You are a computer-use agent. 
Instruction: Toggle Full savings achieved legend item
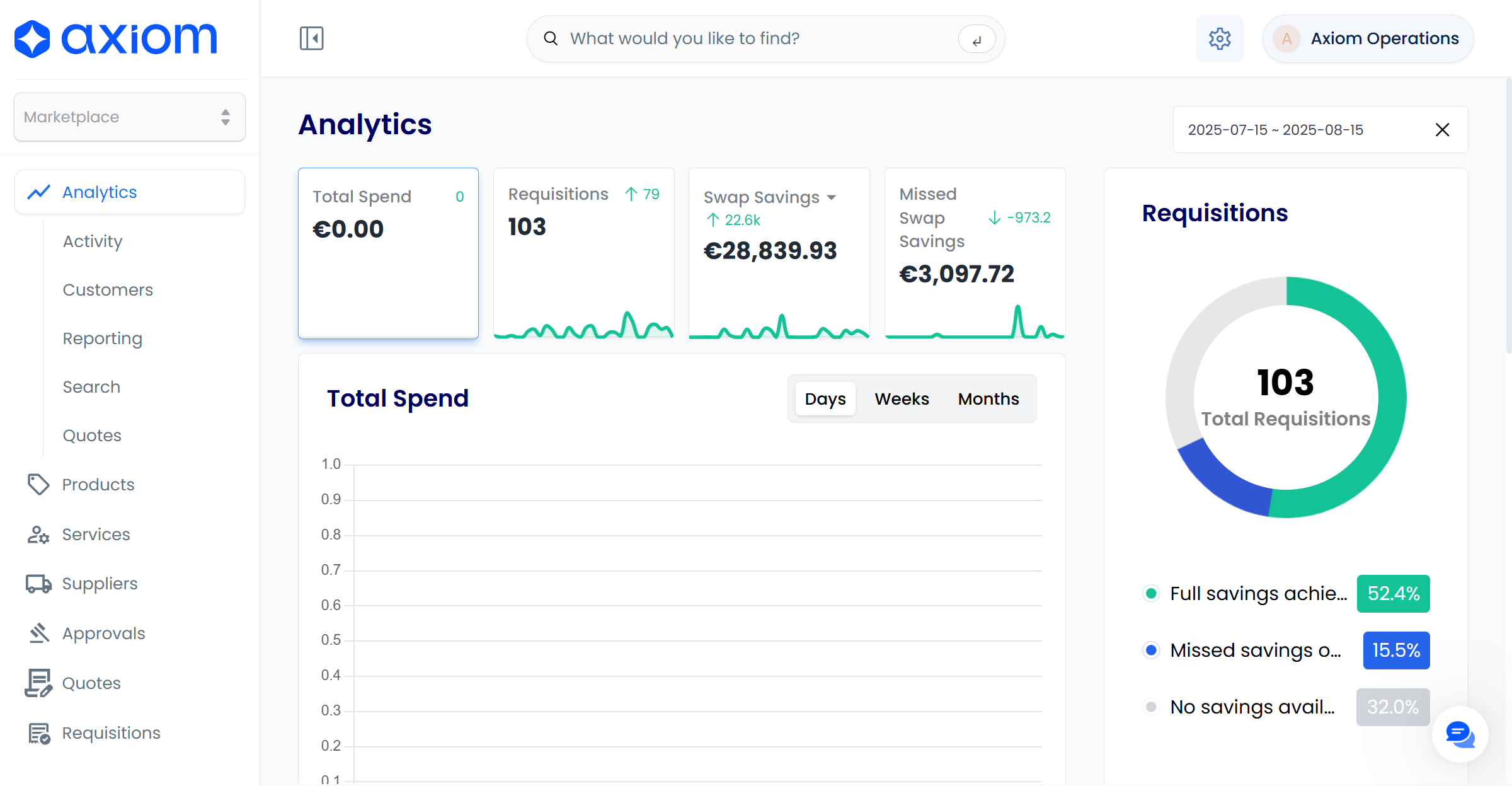tap(1258, 594)
